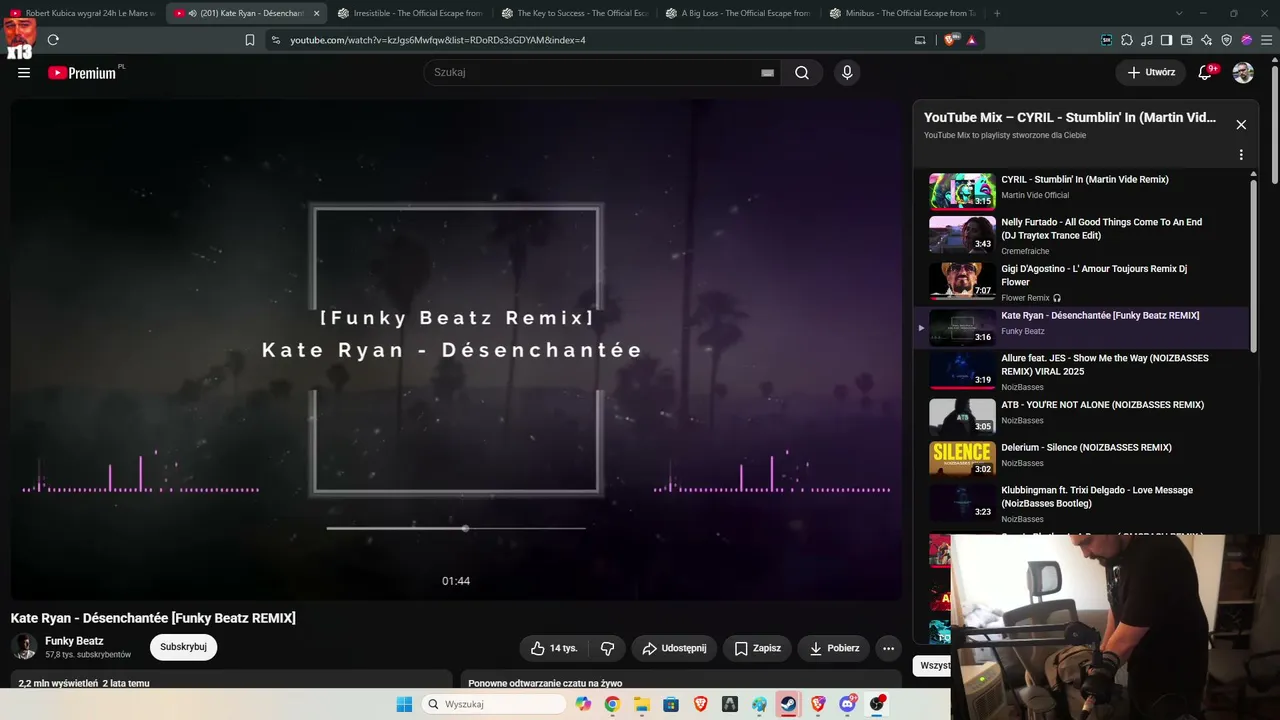
Task: Bookmark this page via the bookmark icon
Action: pyautogui.click(x=250, y=40)
